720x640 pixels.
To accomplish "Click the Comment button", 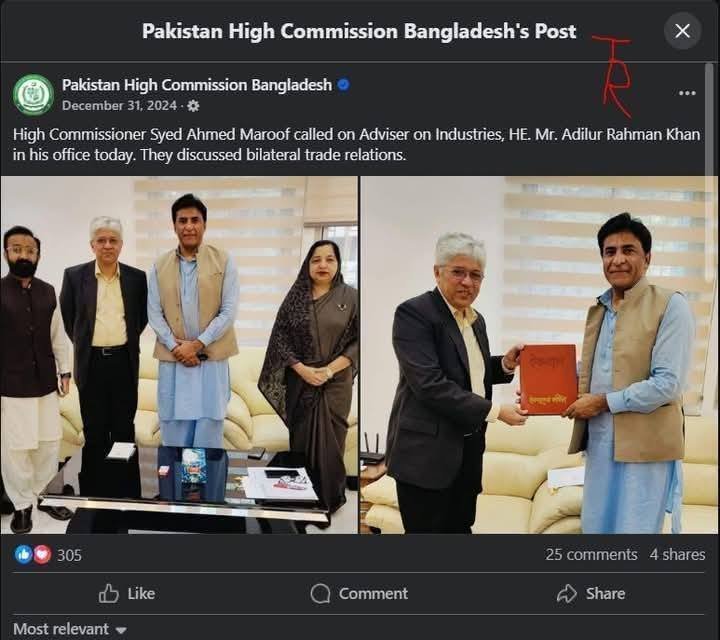I will 359,594.
